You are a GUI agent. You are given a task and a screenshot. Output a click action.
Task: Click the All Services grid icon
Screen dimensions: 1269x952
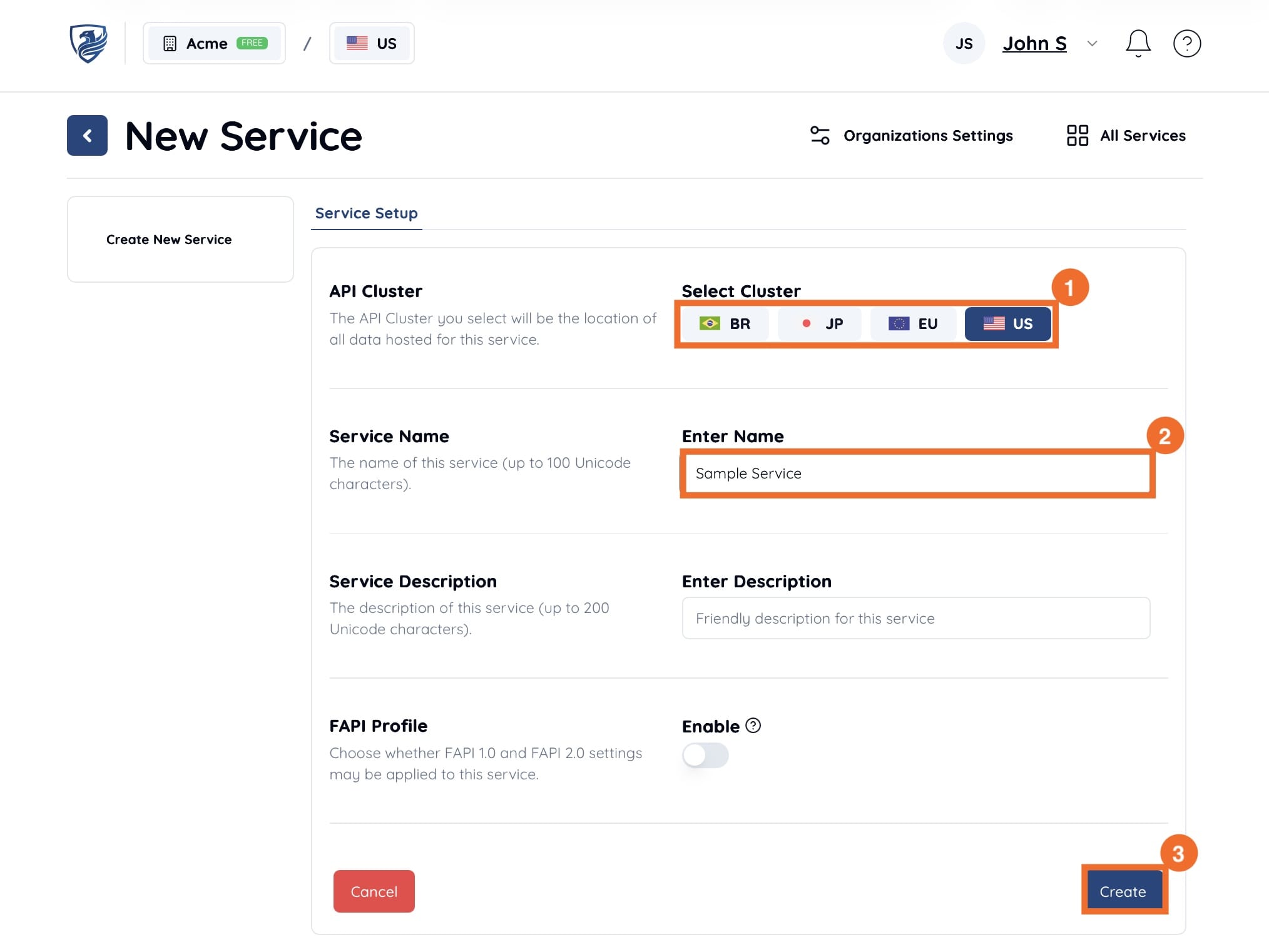1077,135
